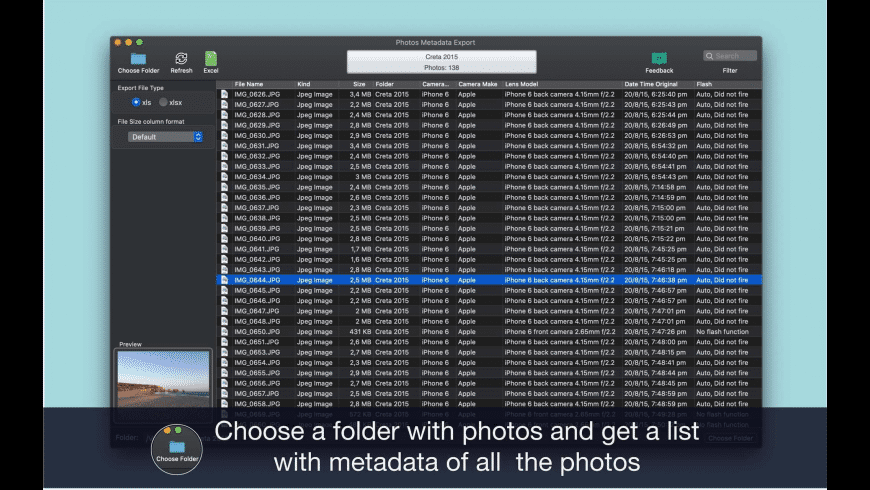Sort by the Flash column header
The image size is (870, 490).
[704, 84]
